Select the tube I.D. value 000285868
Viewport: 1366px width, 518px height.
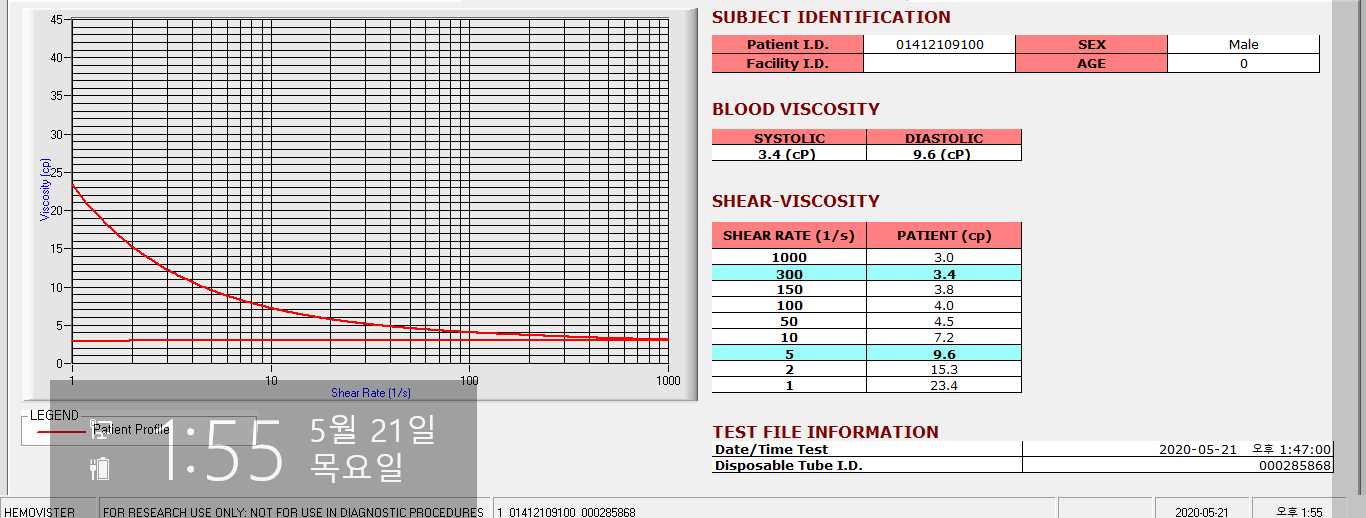1295,465
